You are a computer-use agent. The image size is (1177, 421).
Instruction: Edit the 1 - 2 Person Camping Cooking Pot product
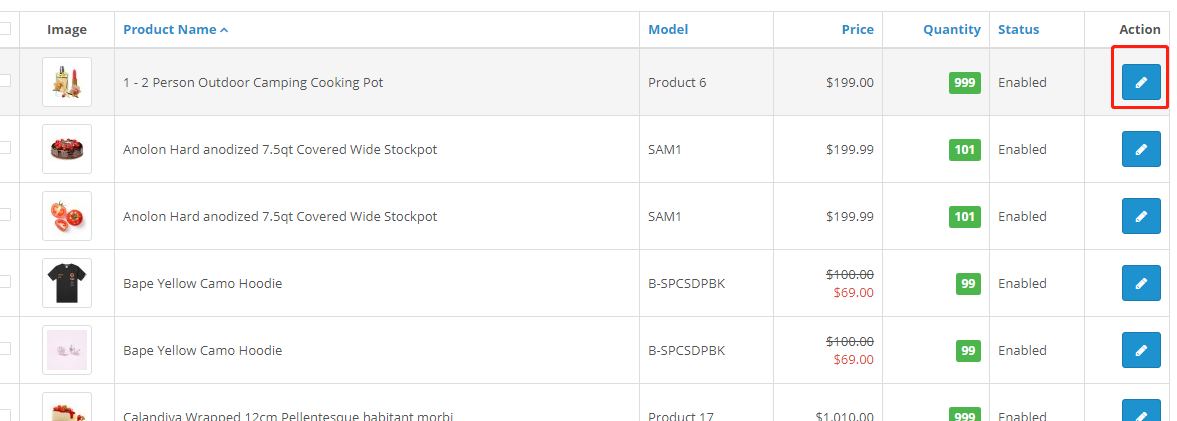click(x=1141, y=82)
